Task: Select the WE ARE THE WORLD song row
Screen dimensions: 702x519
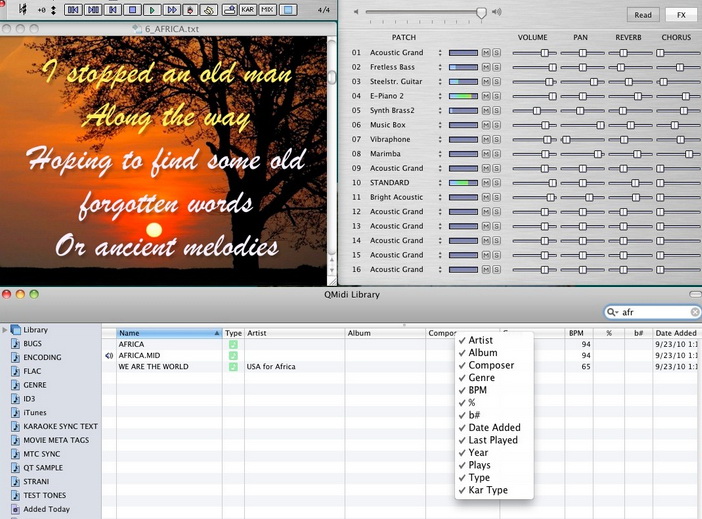Action: [x=402, y=367]
